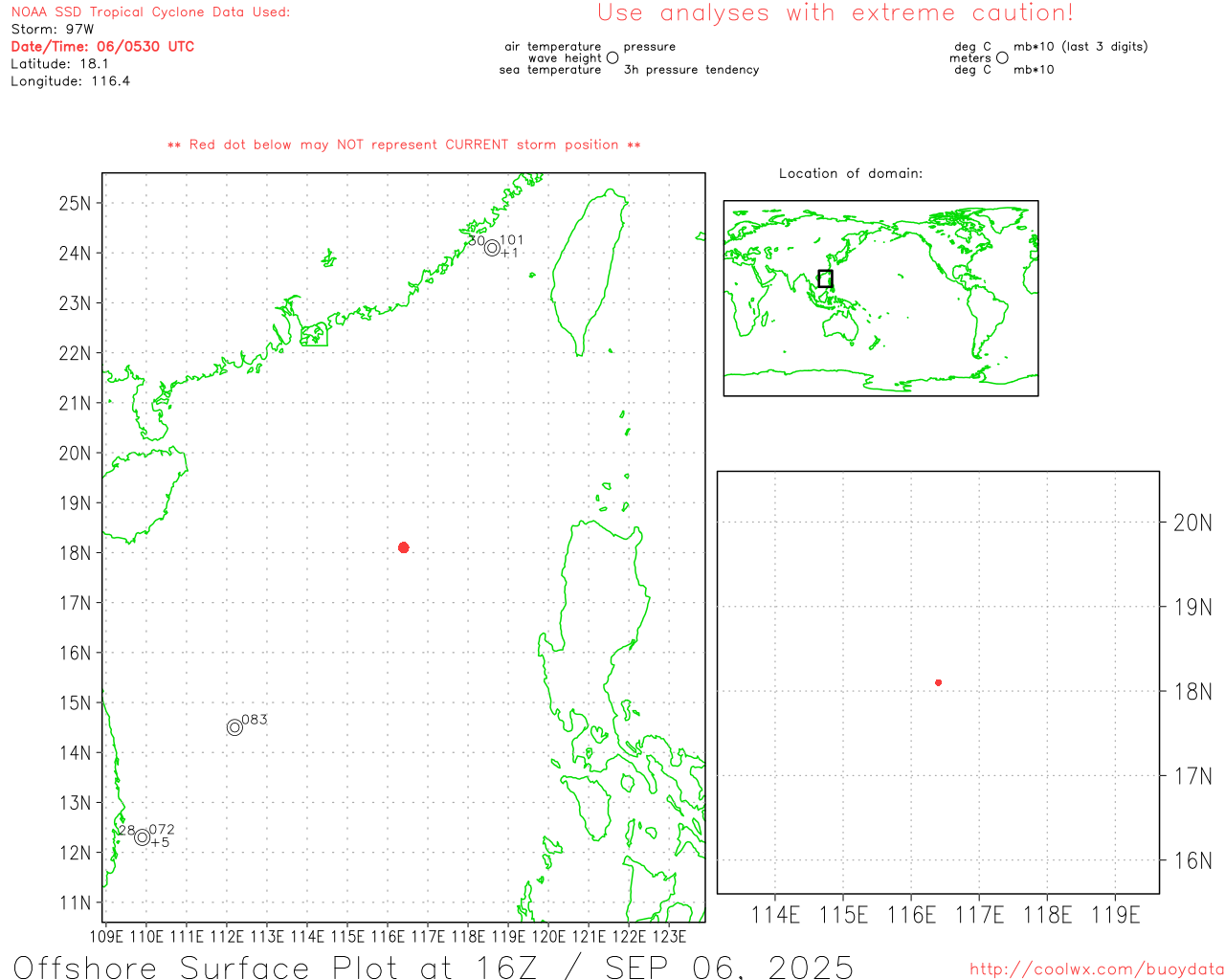Image resolution: width=1225 pixels, height=980 pixels.
Task: Click the buoy station marker labeled 083
Action: 234,727
